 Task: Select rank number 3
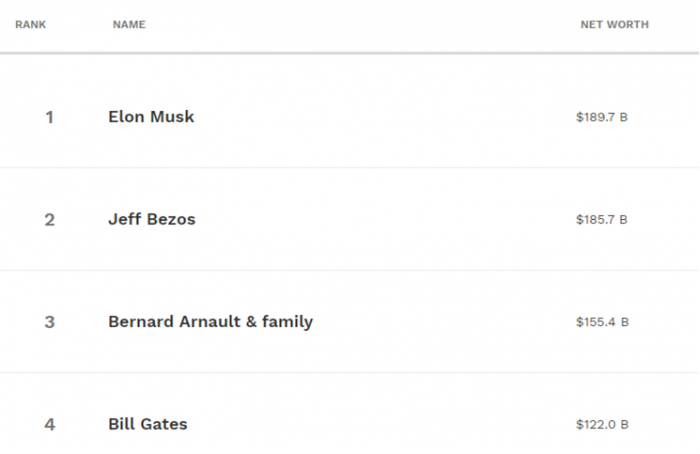click(49, 323)
